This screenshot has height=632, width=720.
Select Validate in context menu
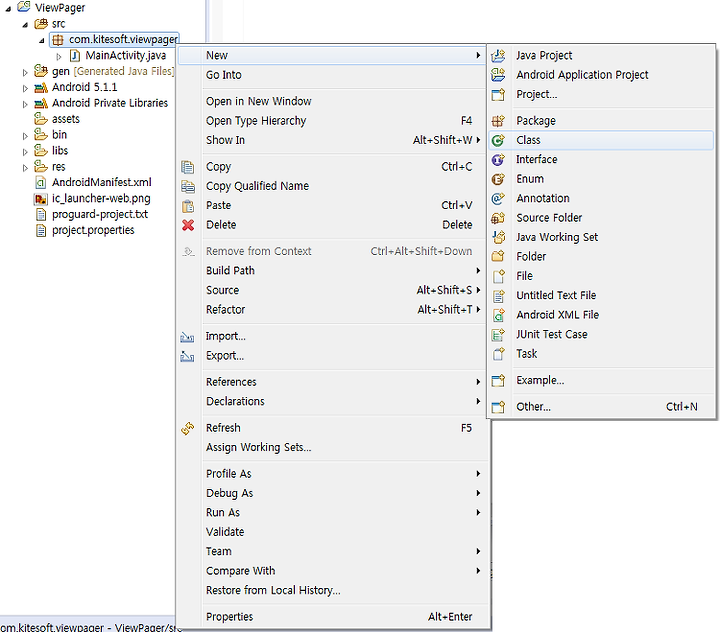pyautogui.click(x=333, y=532)
